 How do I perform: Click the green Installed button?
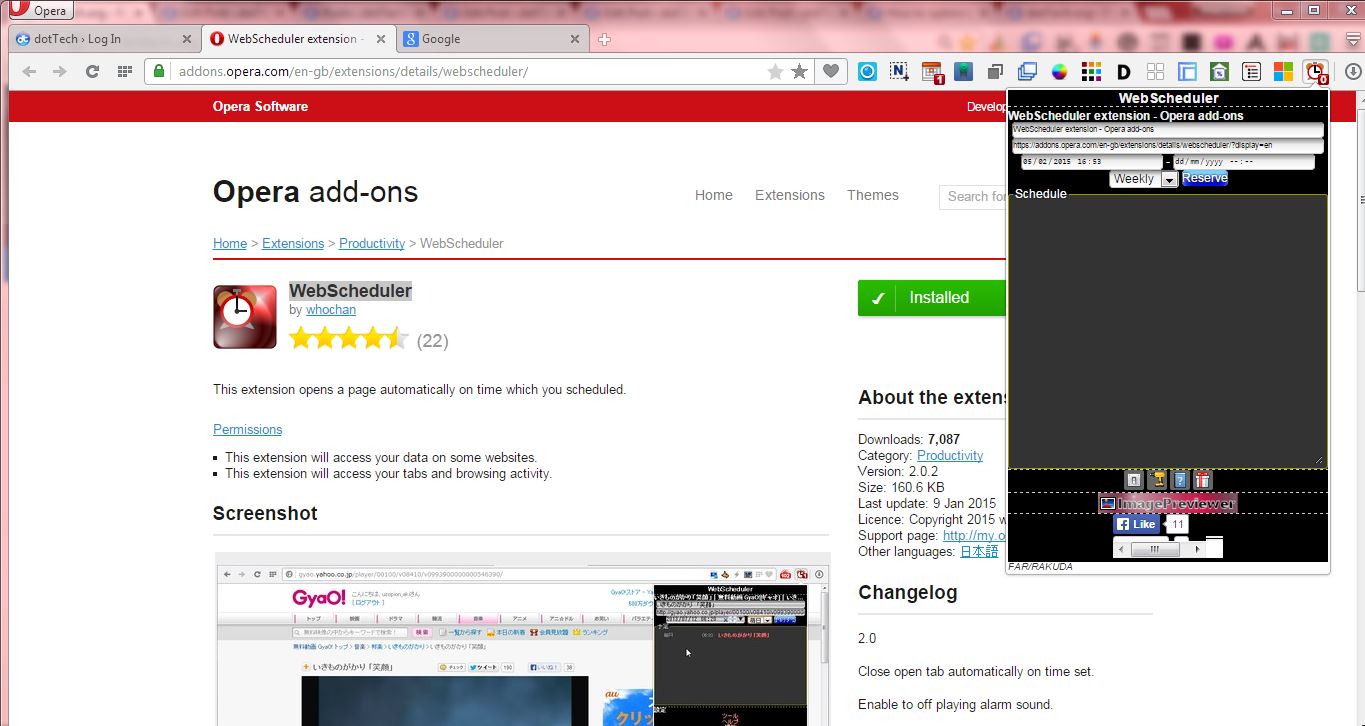click(932, 298)
